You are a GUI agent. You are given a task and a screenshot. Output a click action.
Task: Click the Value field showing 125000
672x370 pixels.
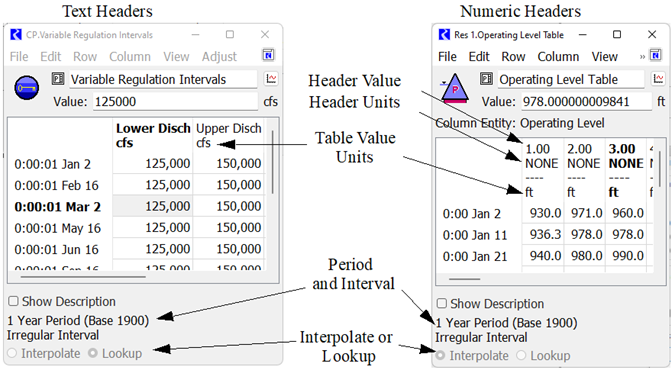point(175,102)
